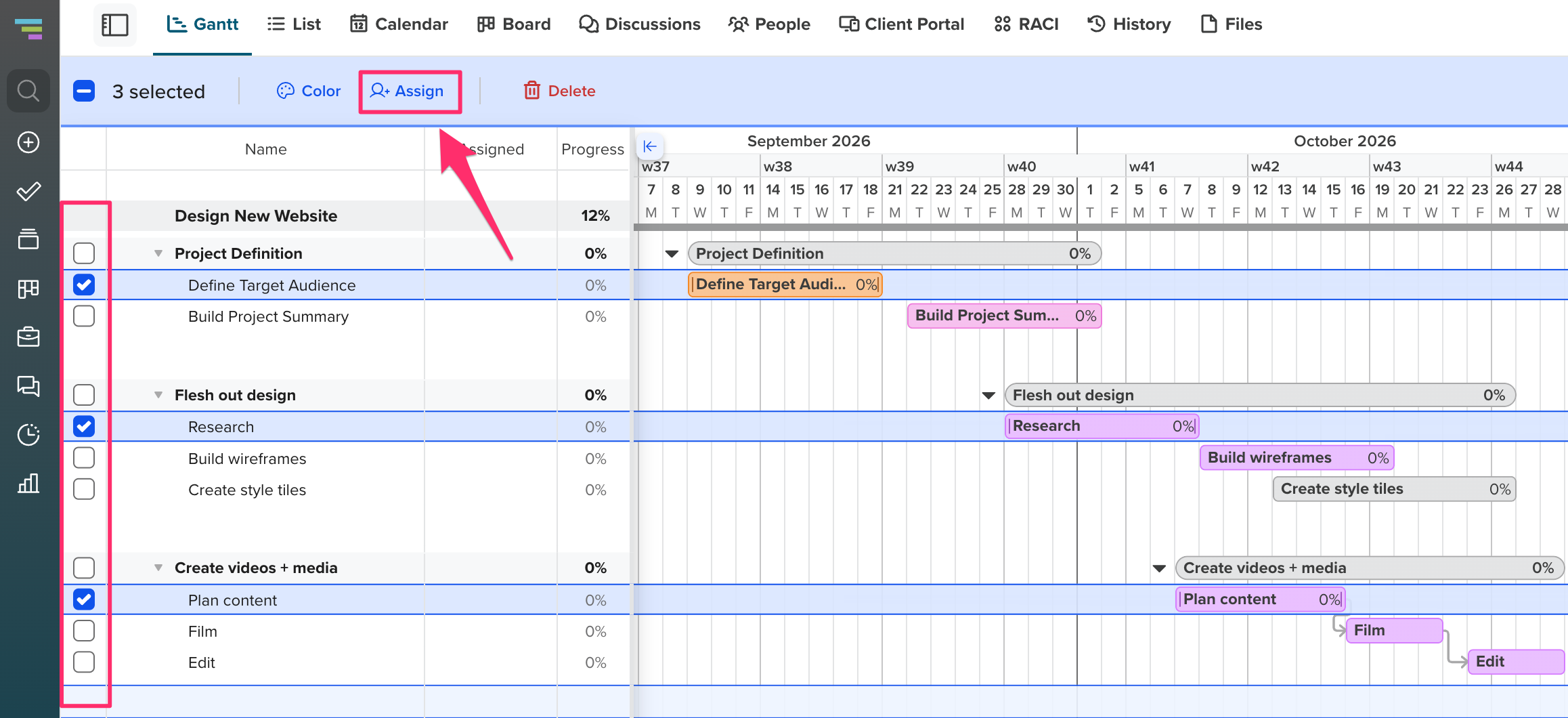Viewport: 1568px width, 718px height.
Task: Click the w39 week header
Action: coord(900,167)
